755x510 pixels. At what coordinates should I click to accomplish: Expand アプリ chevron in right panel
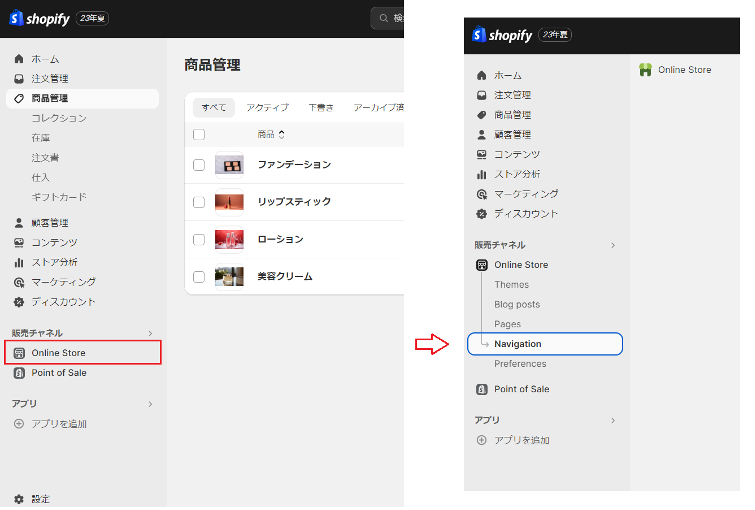[613, 420]
